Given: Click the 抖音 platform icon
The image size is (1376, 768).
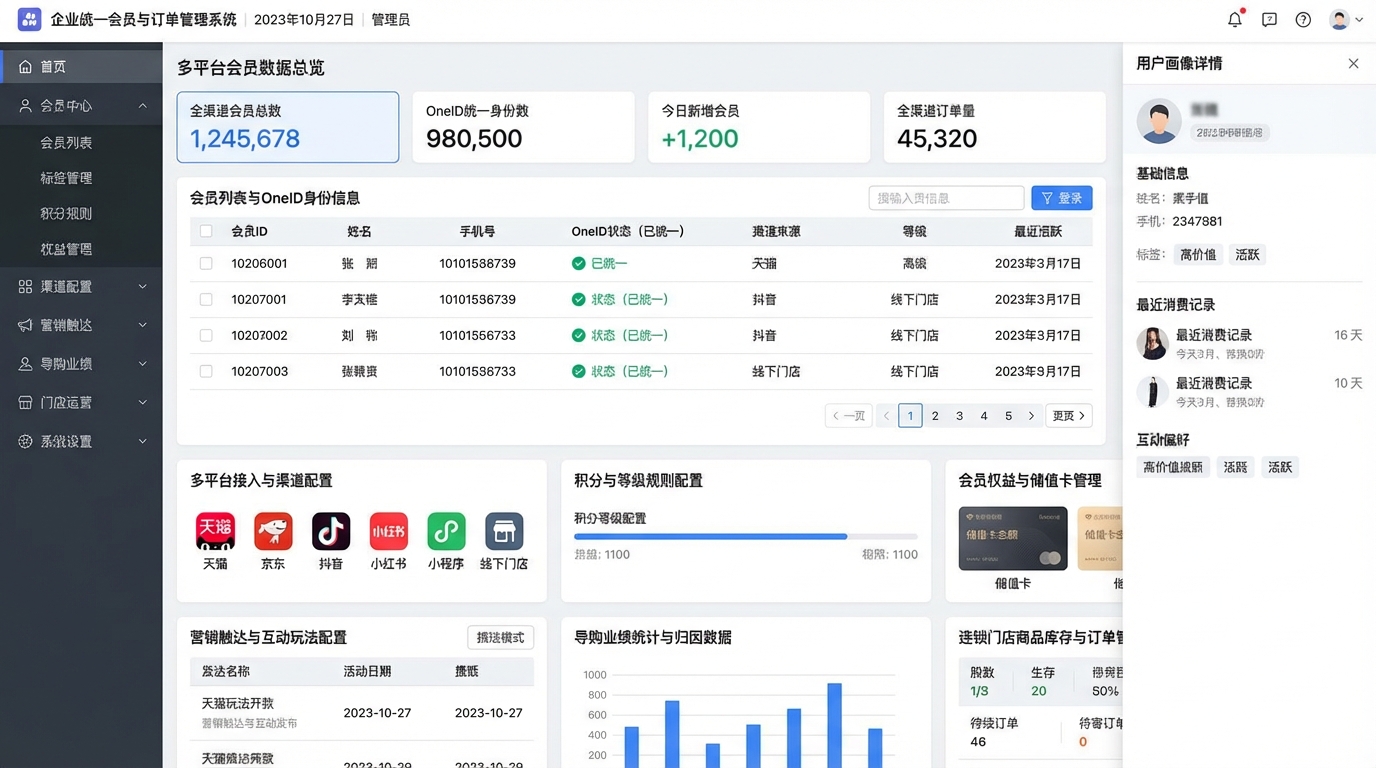Looking at the screenshot, I should coord(331,532).
